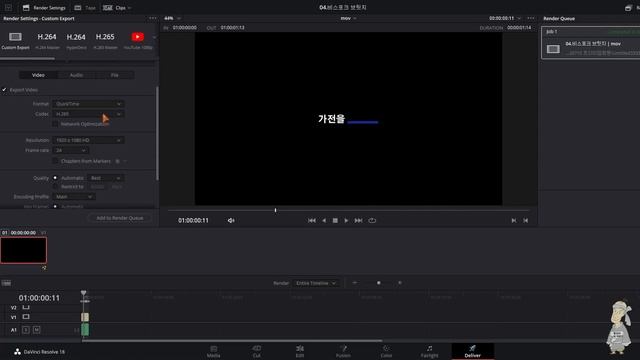Select the Custom Export preset icon
640x360 pixels.
point(15,37)
